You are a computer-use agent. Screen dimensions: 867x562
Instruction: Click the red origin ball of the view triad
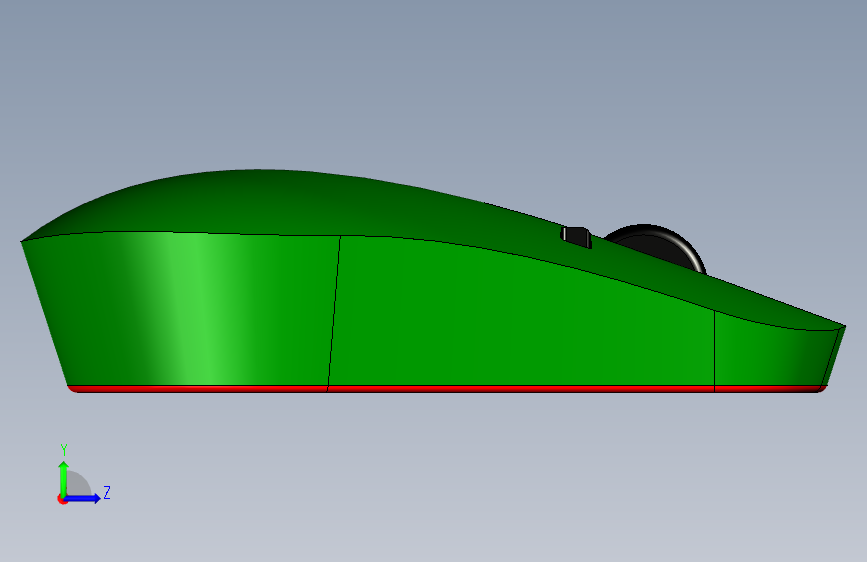tap(62, 499)
